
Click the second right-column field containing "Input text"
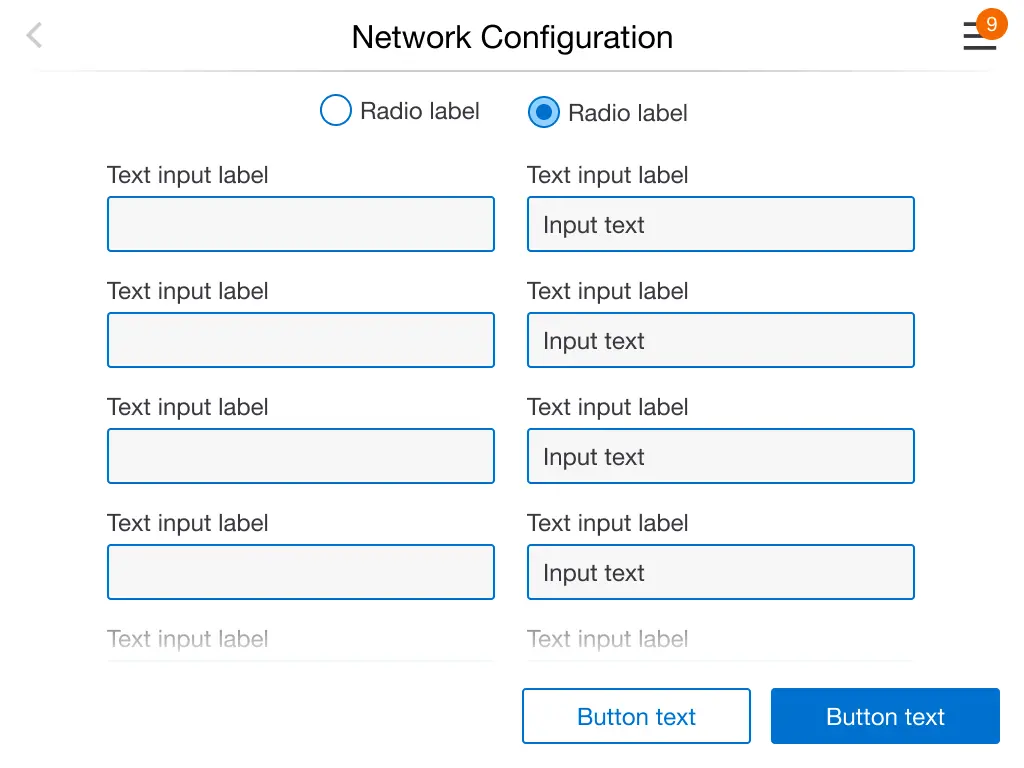point(720,340)
